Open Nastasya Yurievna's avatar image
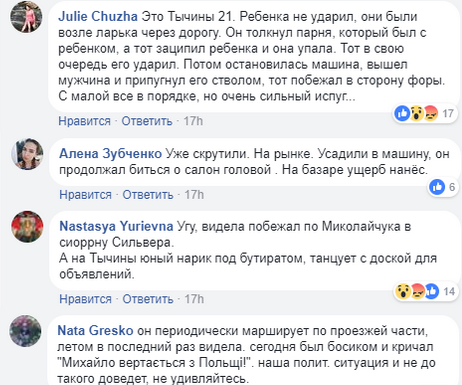The height and width of the screenshot is (385, 462). tap(27, 227)
